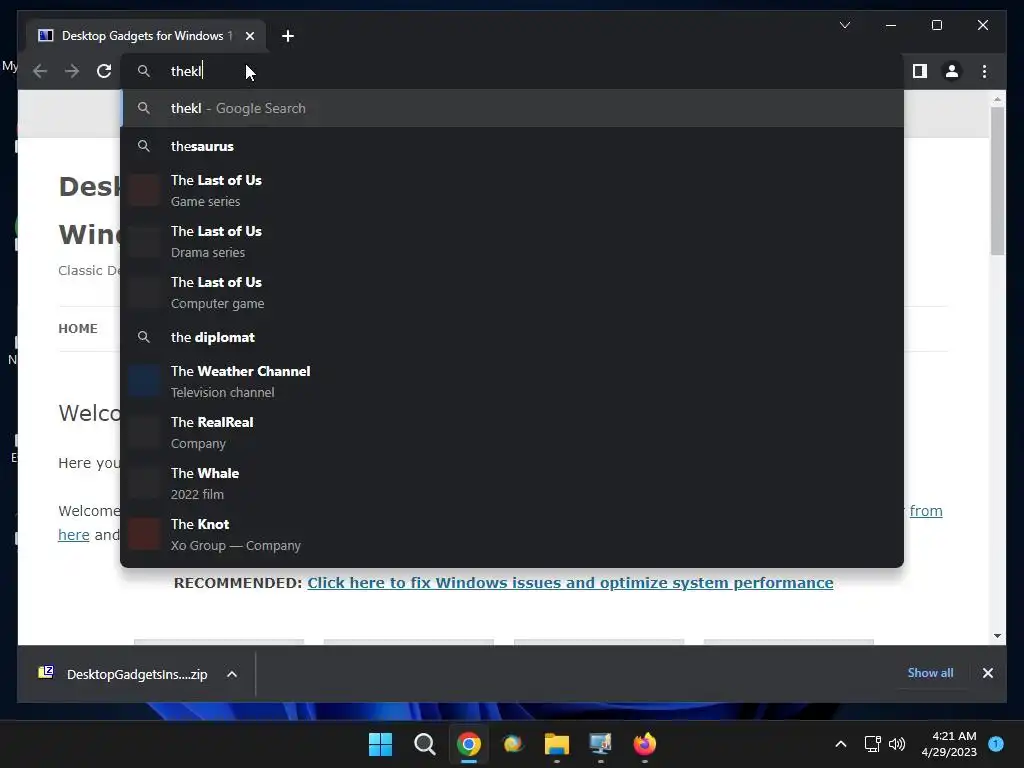Image resolution: width=1024 pixels, height=768 pixels.
Task: Go back using the back arrow
Action: [x=40, y=71]
